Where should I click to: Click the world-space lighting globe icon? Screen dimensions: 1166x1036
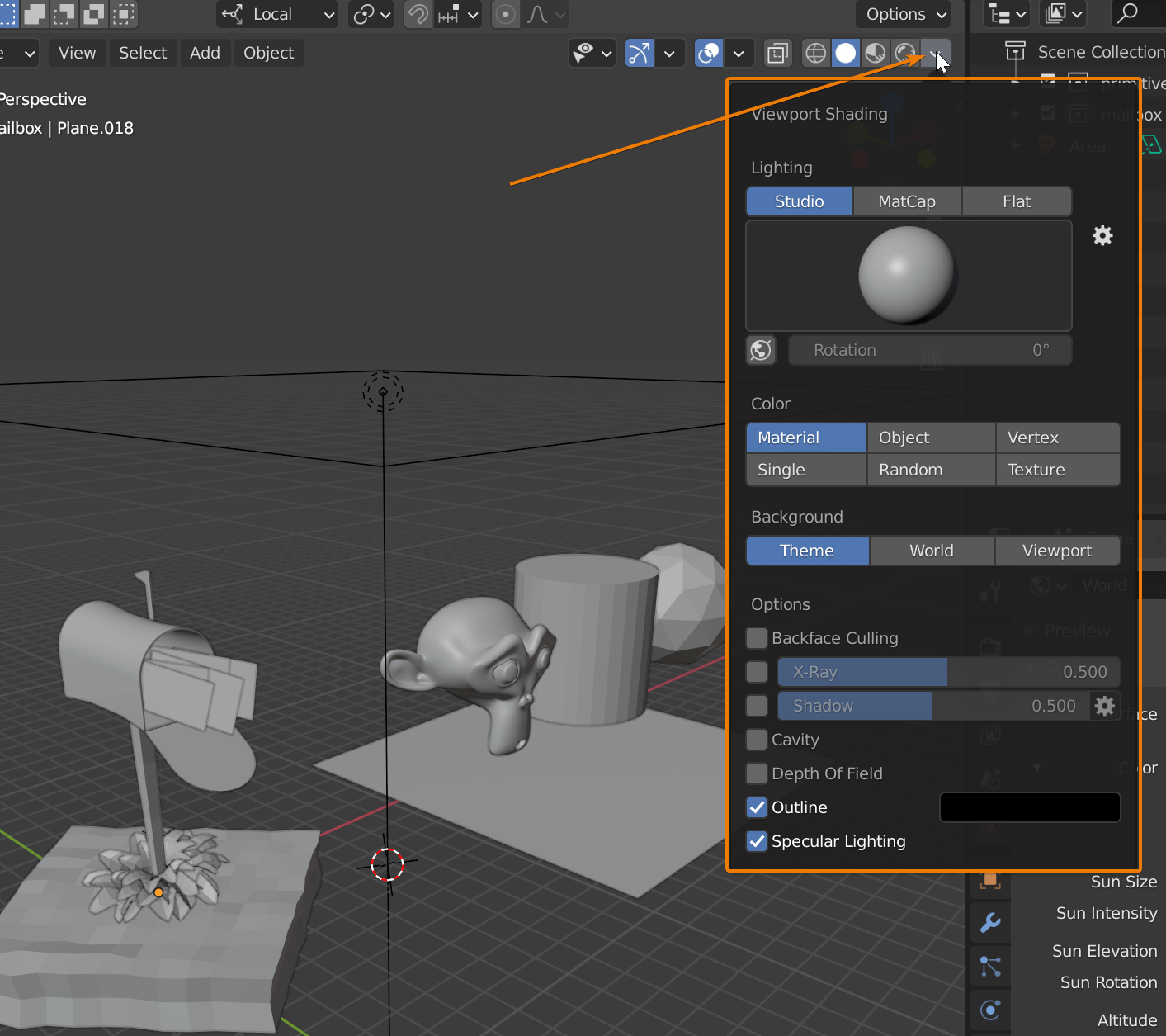tap(760, 350)
